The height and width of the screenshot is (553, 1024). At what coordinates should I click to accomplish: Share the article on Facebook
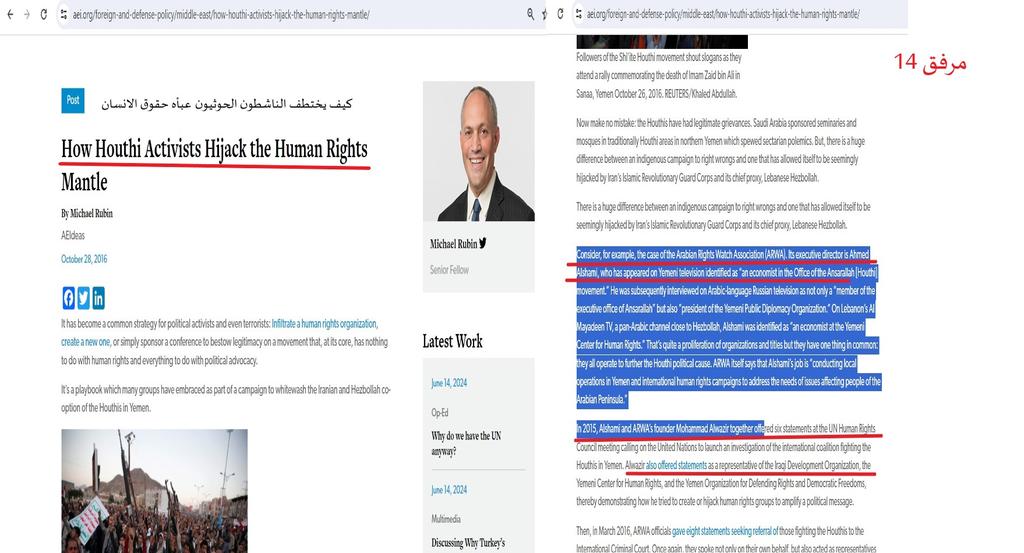point(69,298)
